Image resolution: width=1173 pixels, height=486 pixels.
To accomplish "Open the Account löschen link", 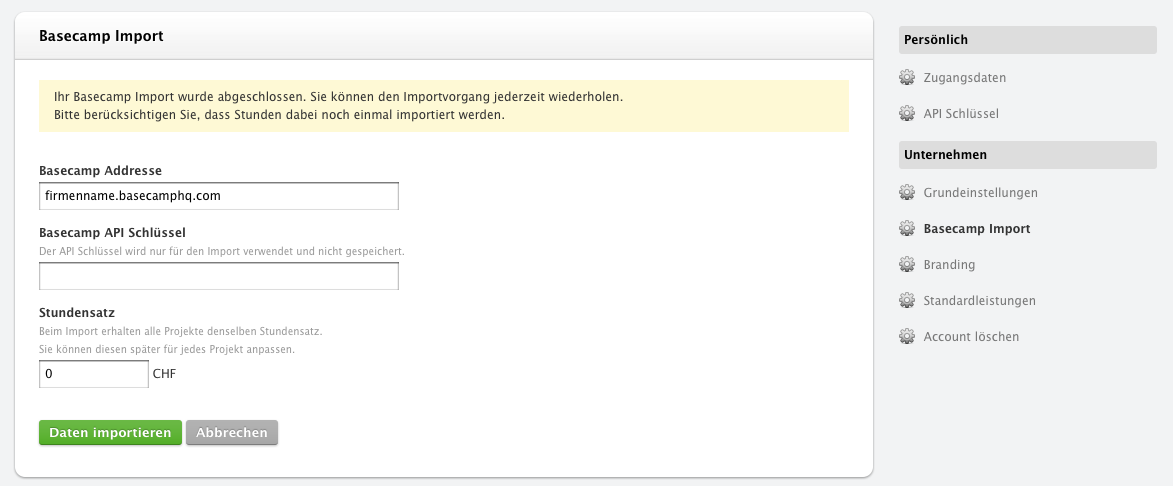I will 971,336.
